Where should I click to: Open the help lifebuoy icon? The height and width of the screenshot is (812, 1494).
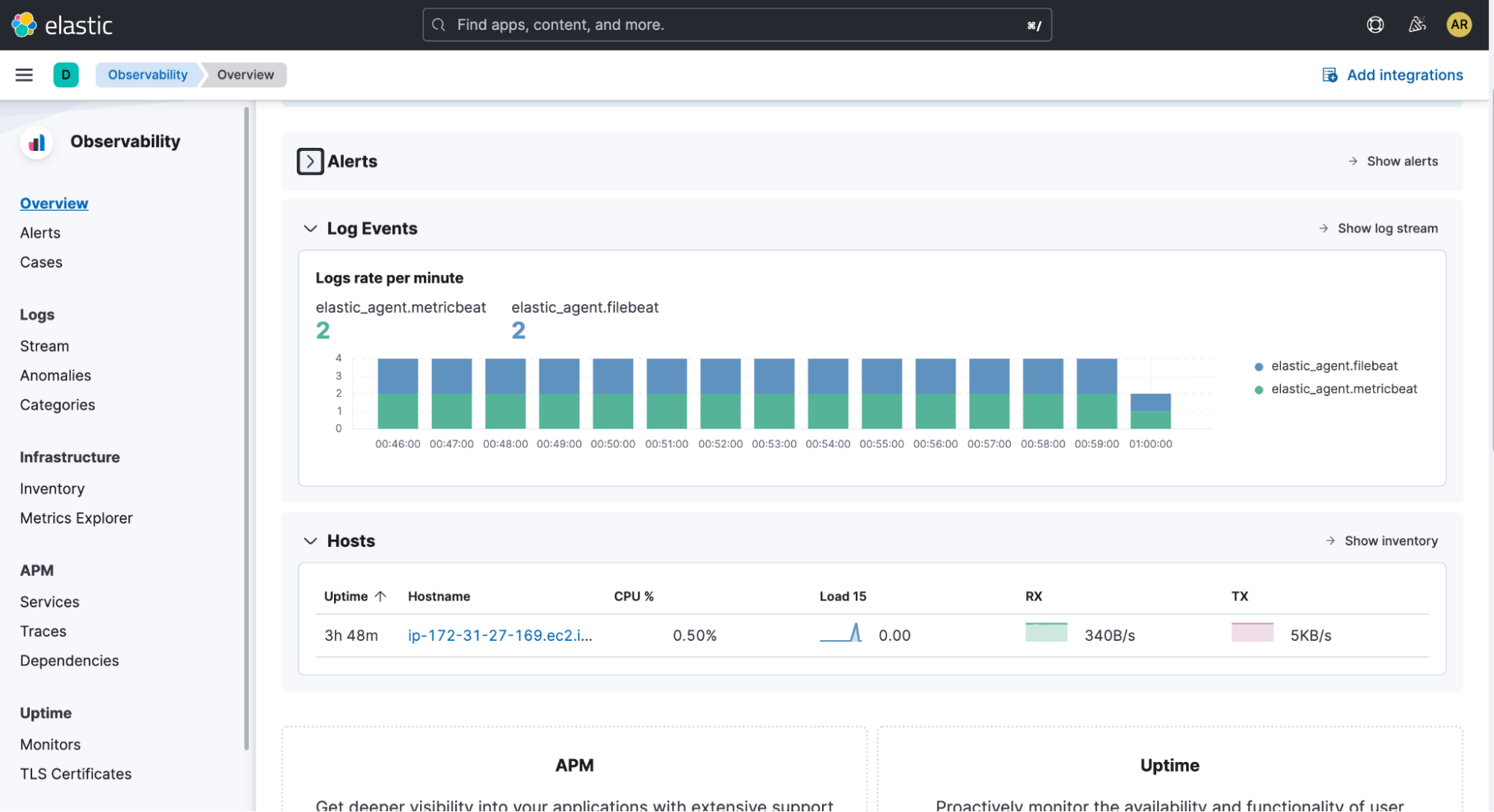pyautogui.click(x=1375, y=25)
